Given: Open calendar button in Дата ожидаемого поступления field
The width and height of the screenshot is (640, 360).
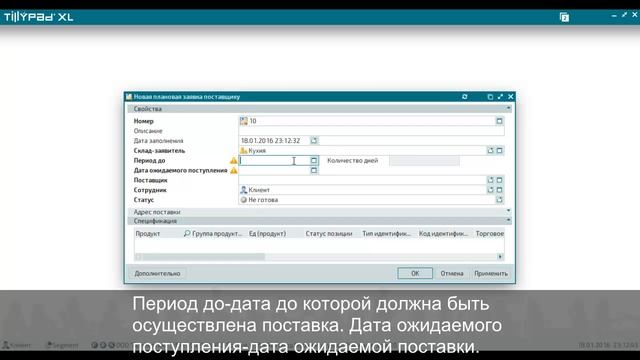Looking at the screenshot, I should 313,170.
